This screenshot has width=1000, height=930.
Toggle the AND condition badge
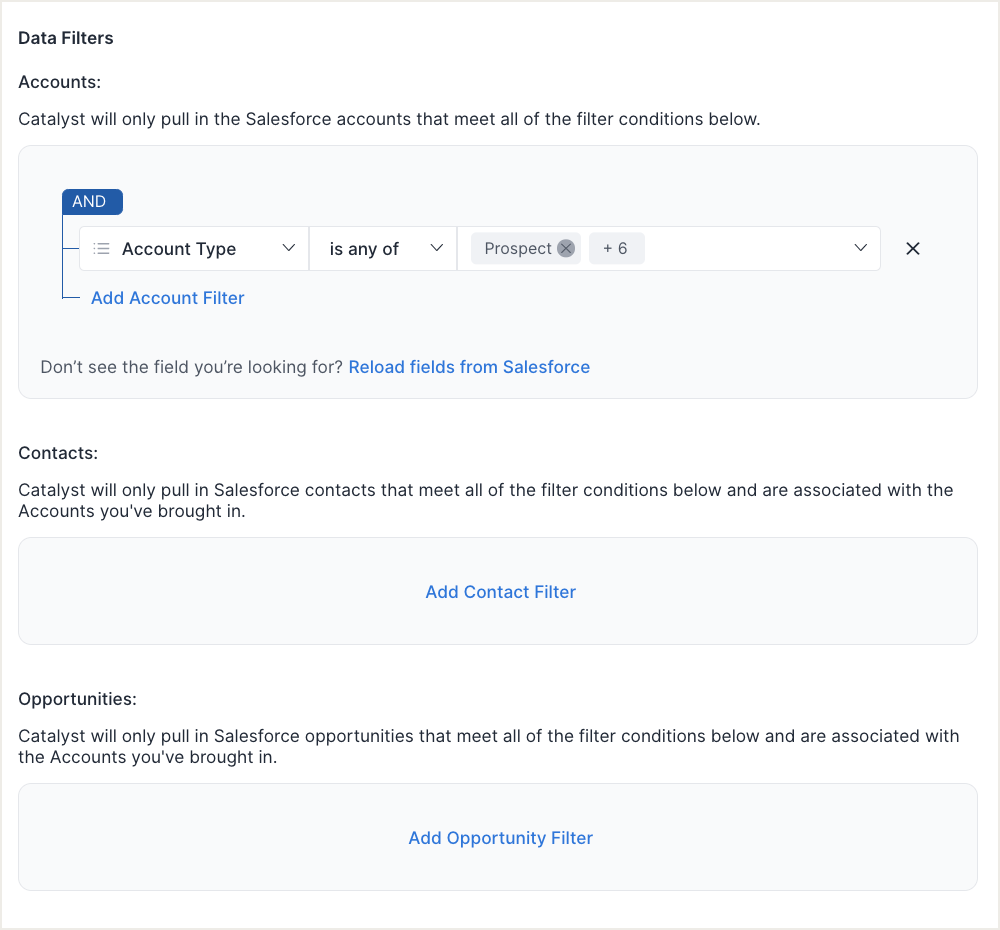(92, 202)
